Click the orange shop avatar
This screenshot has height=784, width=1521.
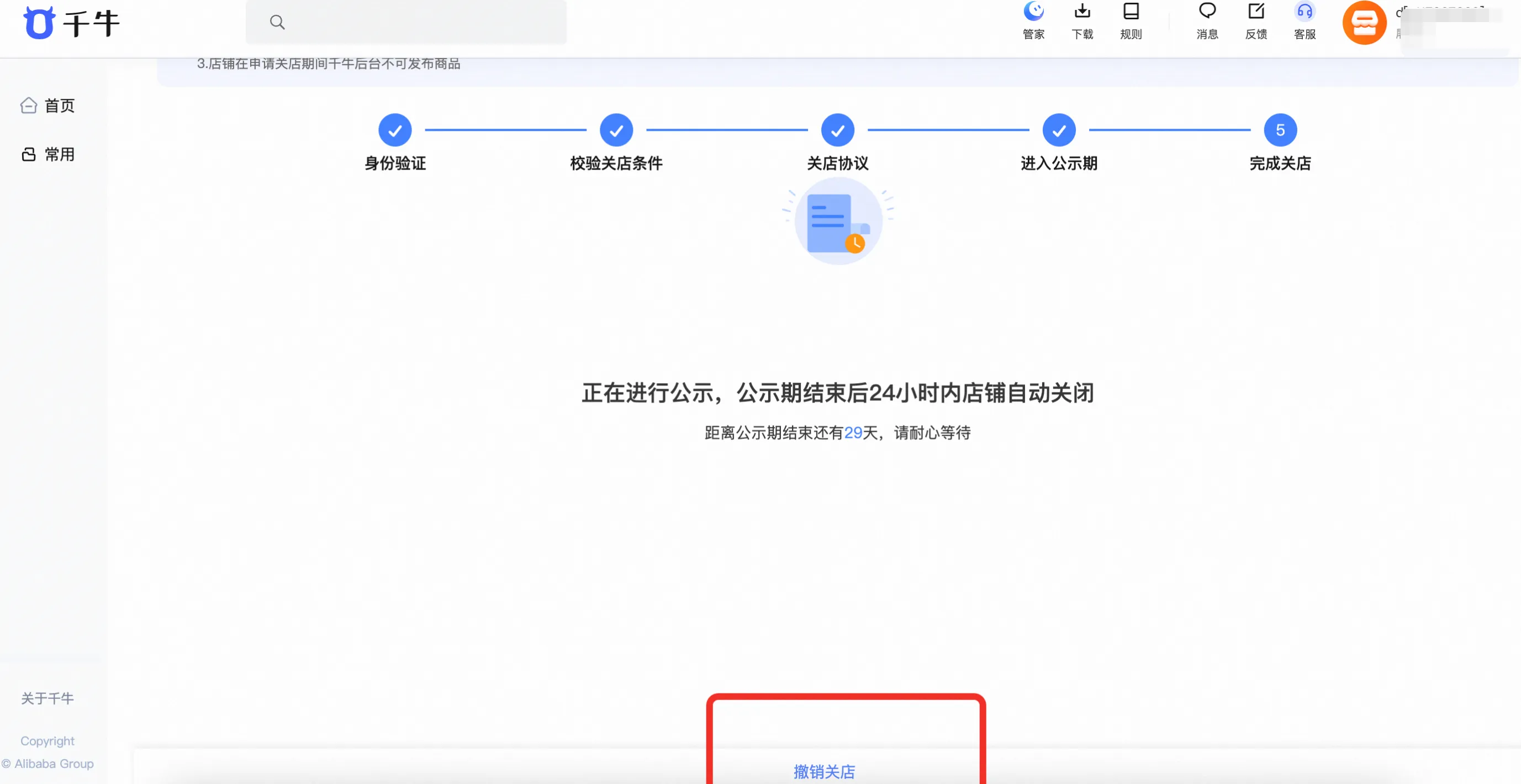[1364, 23]
